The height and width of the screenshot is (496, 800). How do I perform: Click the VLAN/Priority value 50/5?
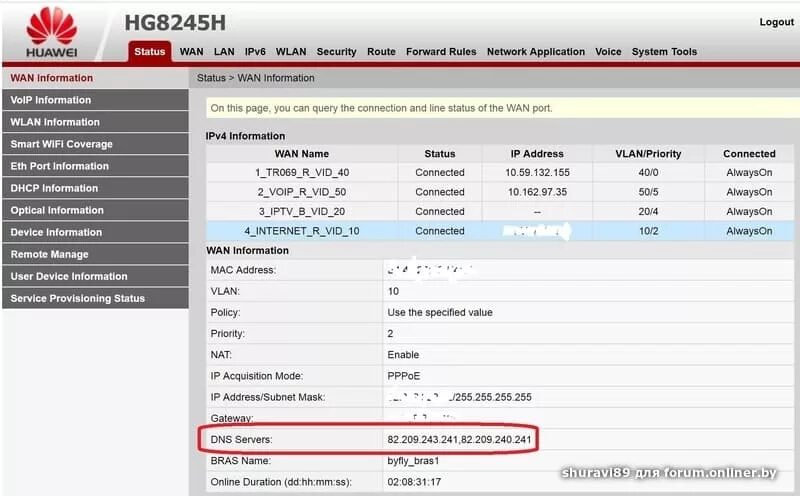648,192
